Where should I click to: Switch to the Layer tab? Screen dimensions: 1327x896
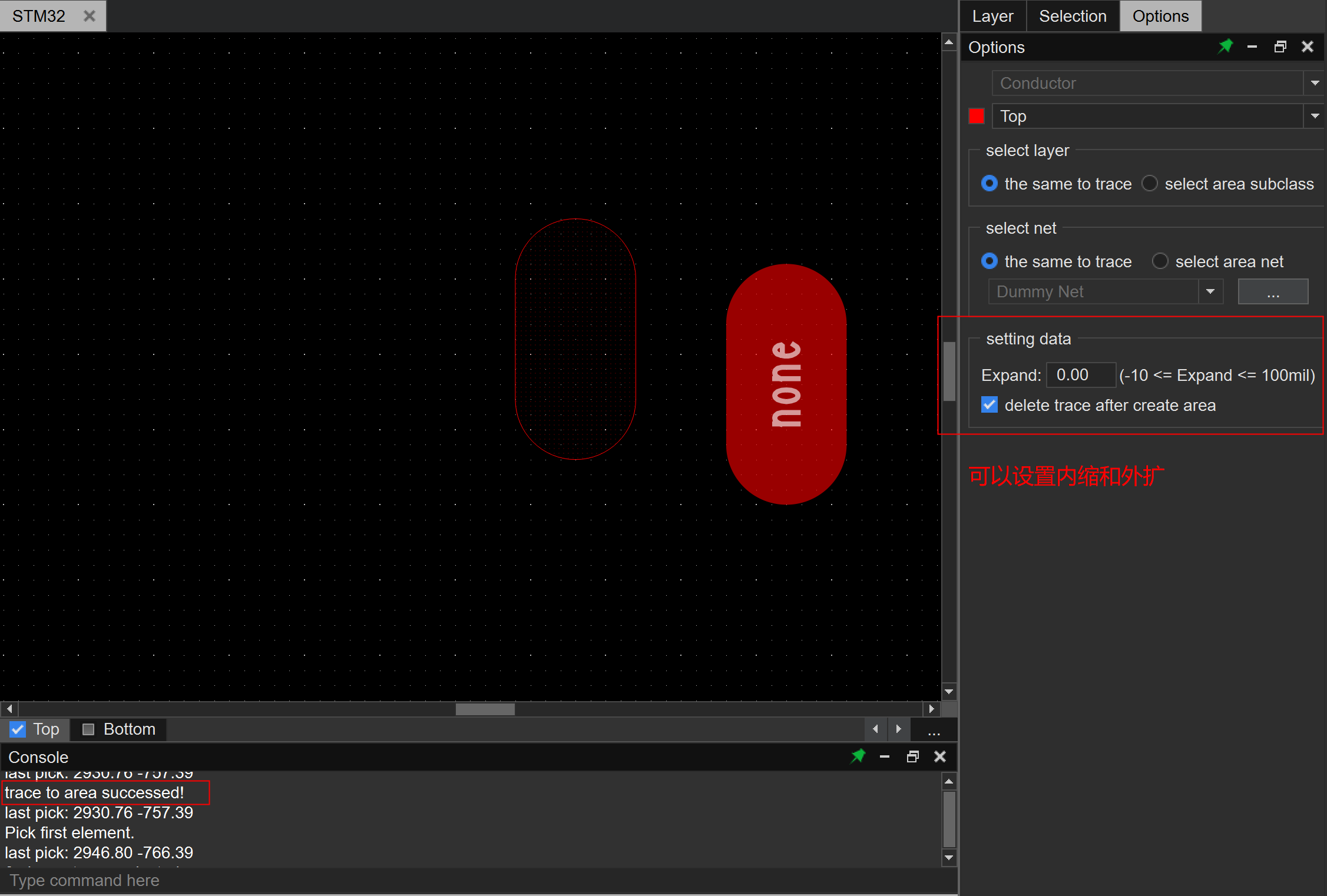992,16
